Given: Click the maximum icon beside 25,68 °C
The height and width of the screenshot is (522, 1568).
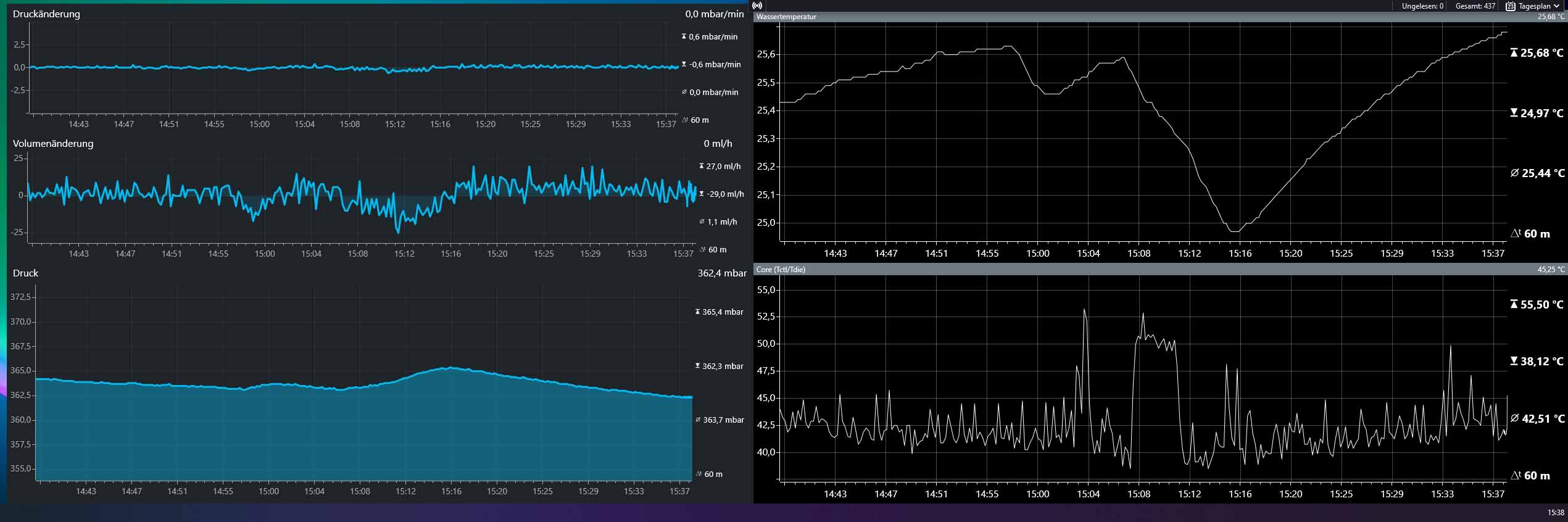Looking at the screenshot, I should tap(1514, 53).
